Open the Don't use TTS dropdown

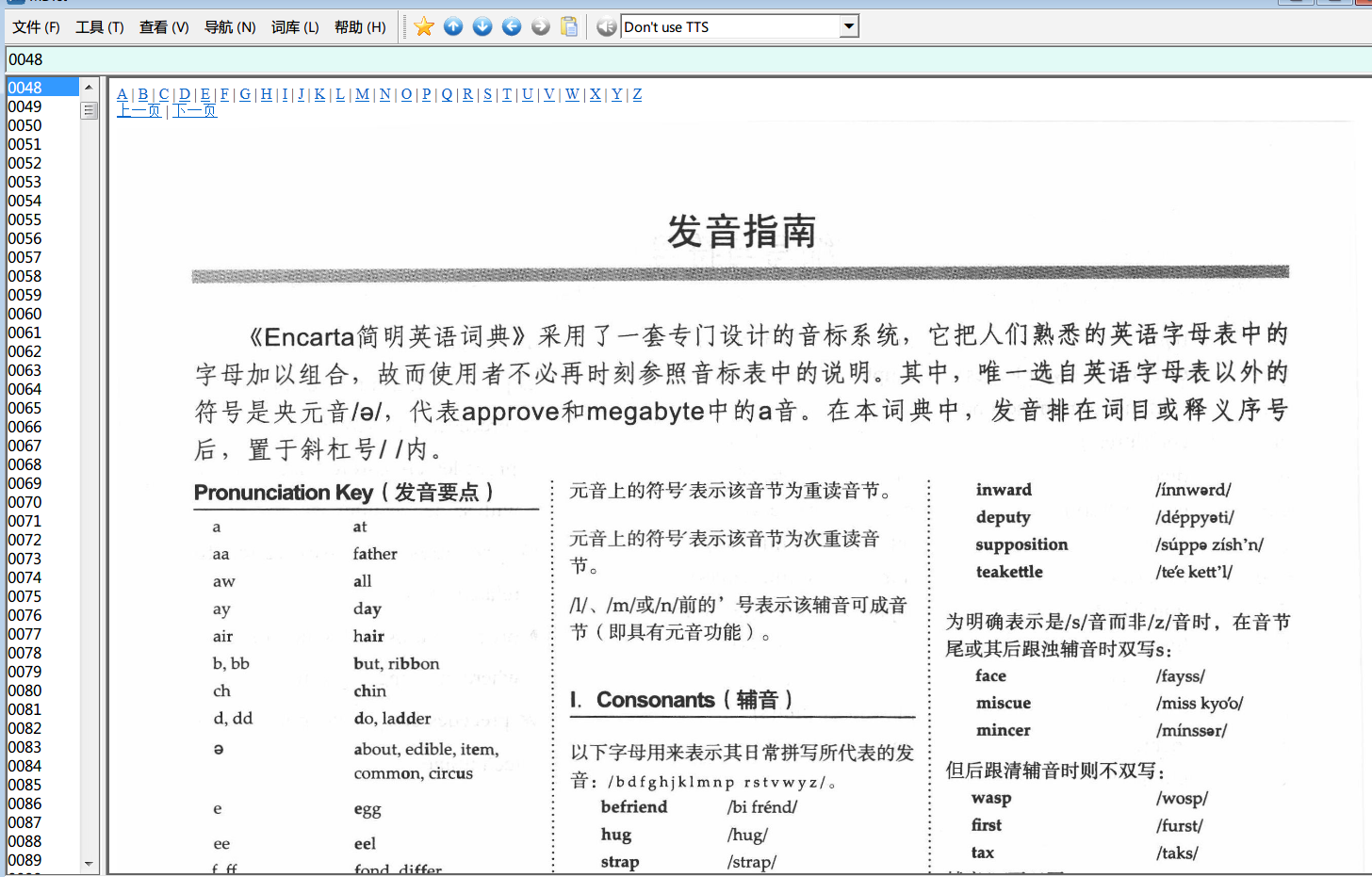click(x=849, y=26)
